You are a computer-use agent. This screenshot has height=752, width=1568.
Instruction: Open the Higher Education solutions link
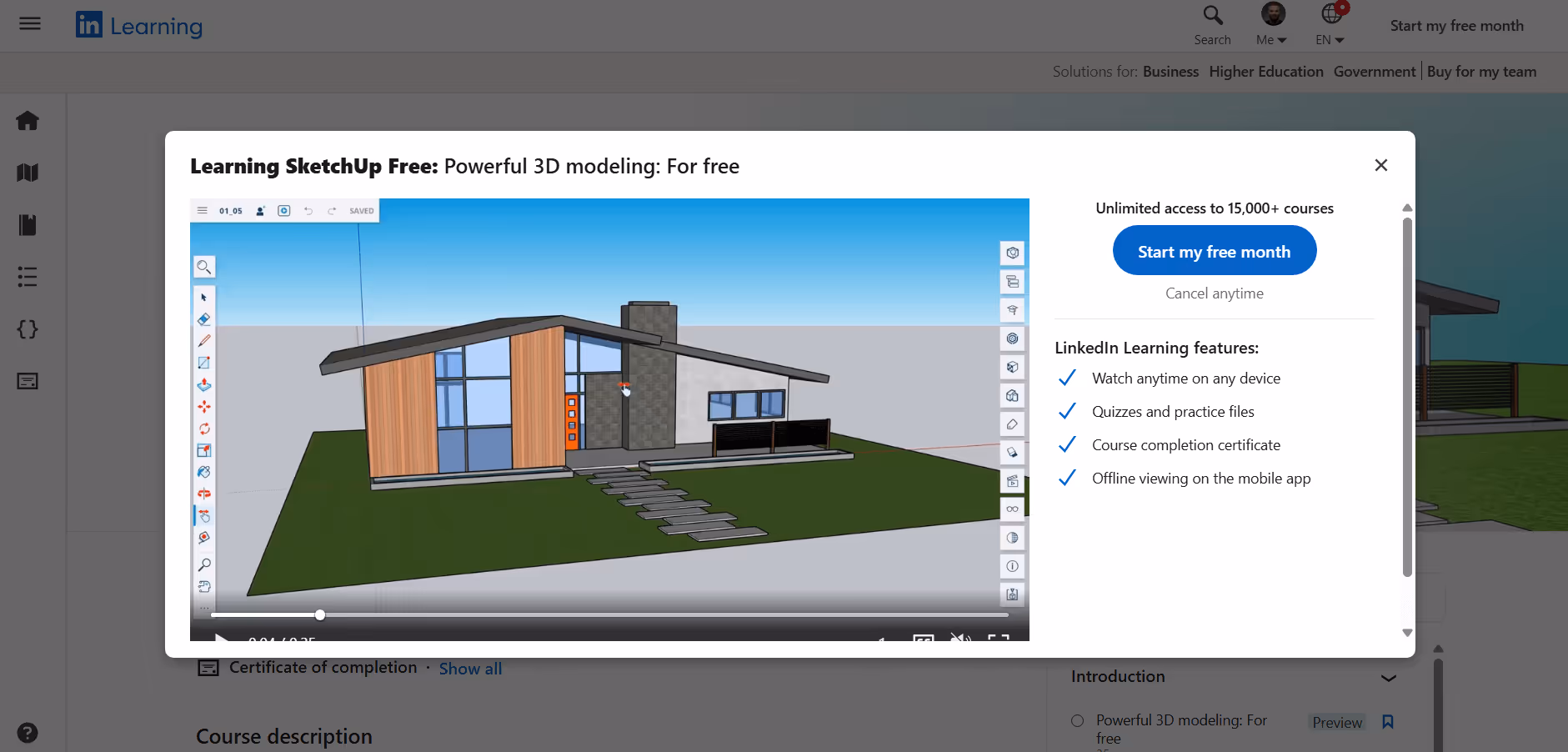(1266, 72)
